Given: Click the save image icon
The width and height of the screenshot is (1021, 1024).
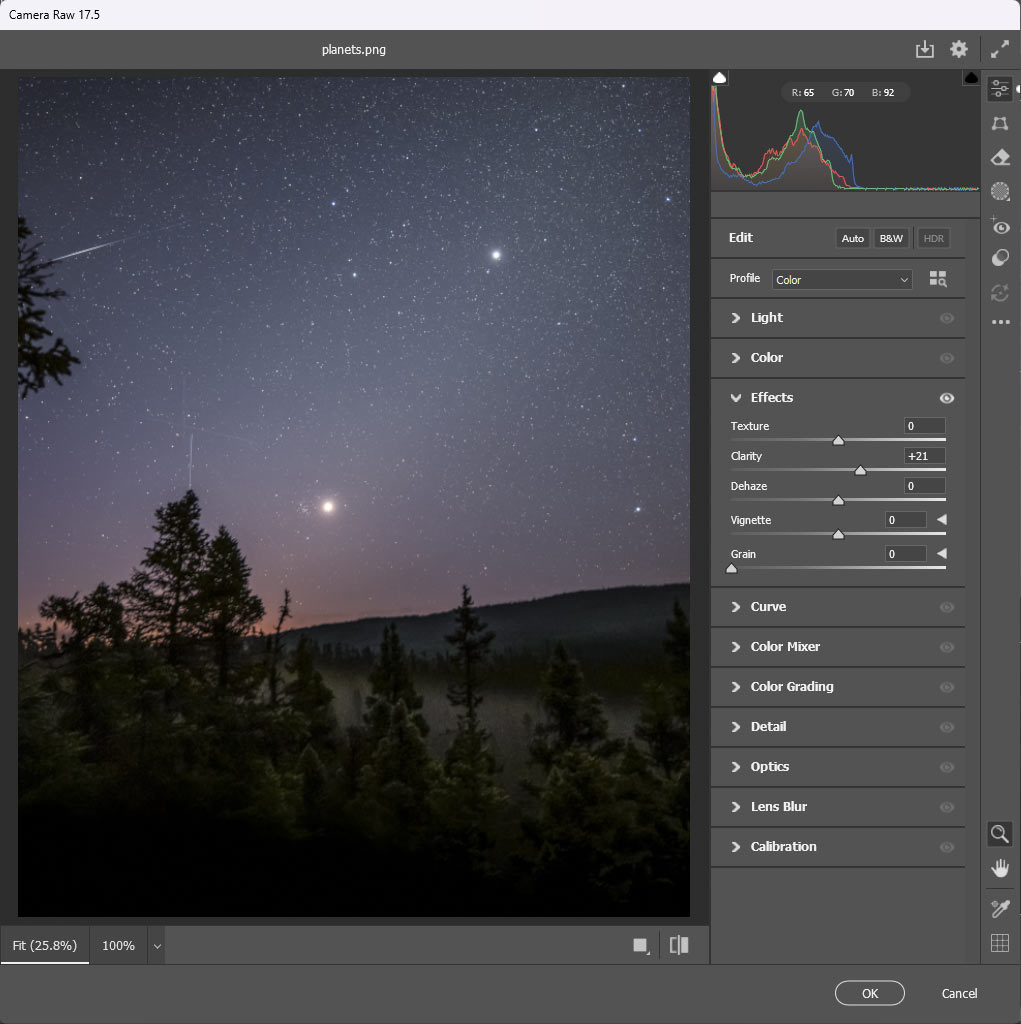Looking at the screenshot, I should pyautogui.click(x=924, y=48).
